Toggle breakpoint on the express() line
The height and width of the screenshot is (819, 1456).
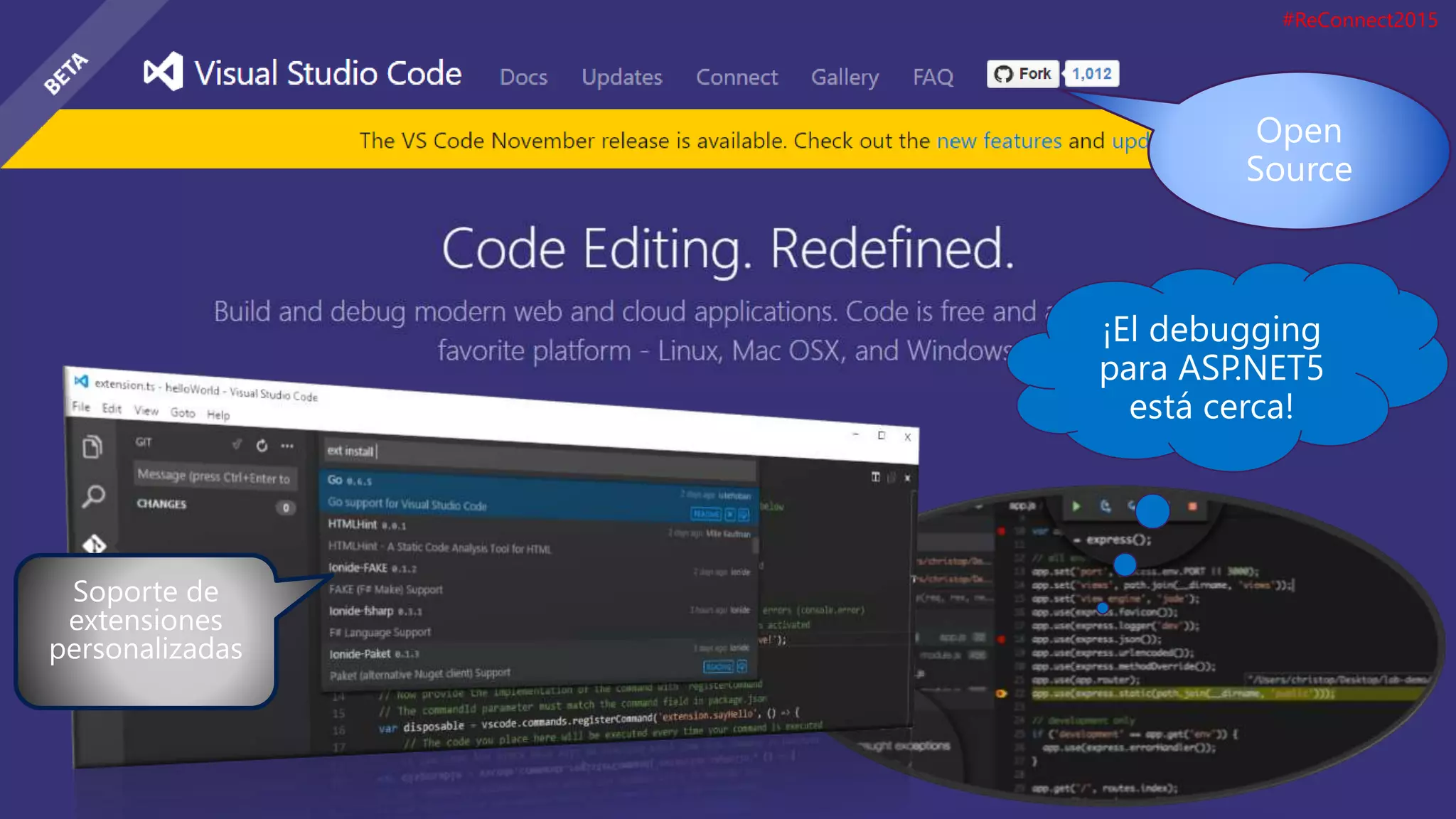[1001, 531]
